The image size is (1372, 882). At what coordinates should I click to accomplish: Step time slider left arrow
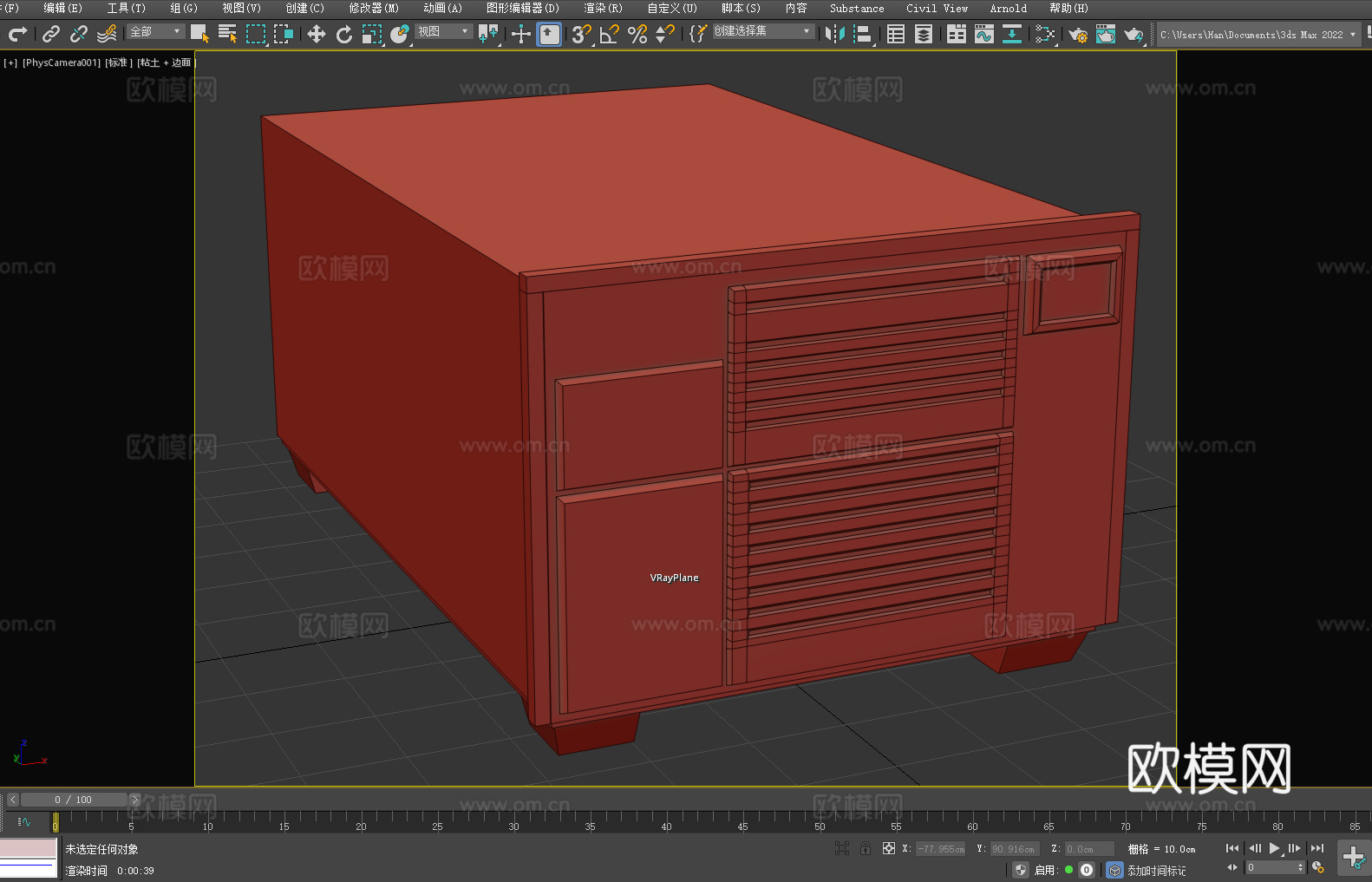(x=12, y=800)
